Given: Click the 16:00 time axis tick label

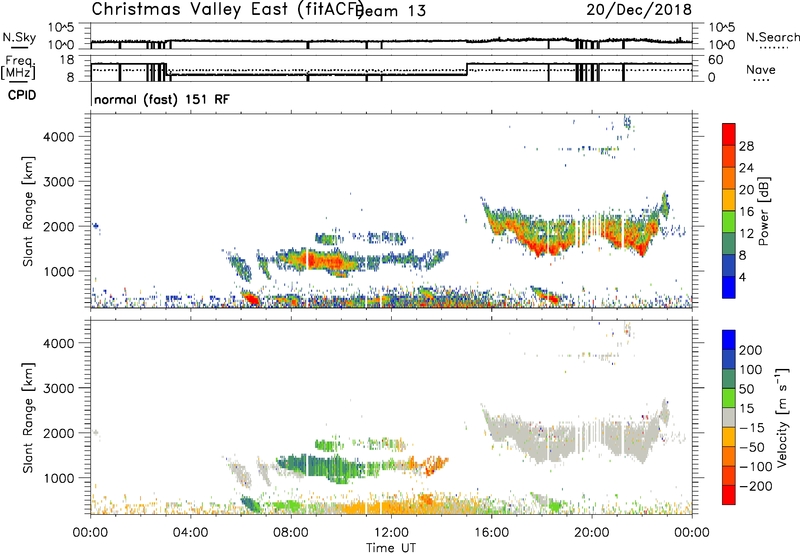Looking at the screenshot, I should 491,533.
